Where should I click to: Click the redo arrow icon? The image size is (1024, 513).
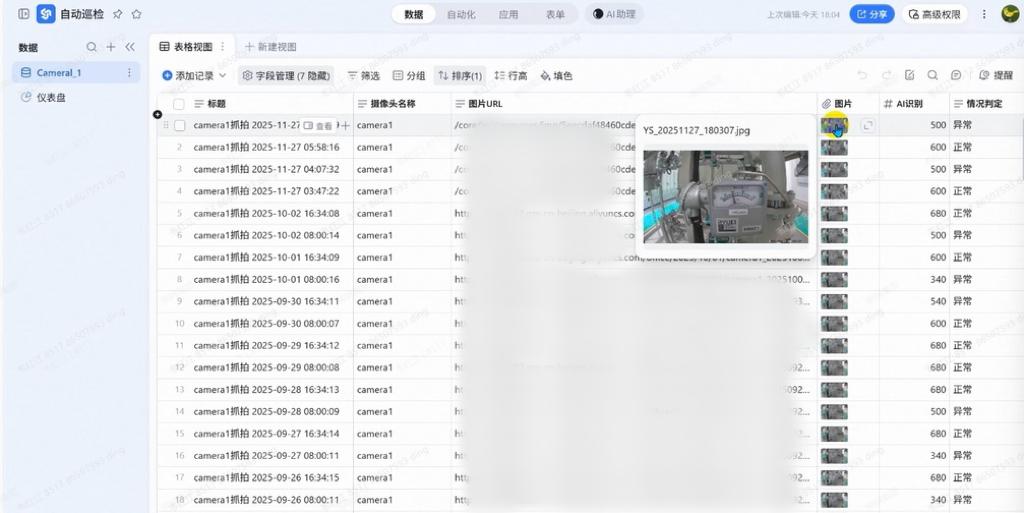tap(886, 76)
